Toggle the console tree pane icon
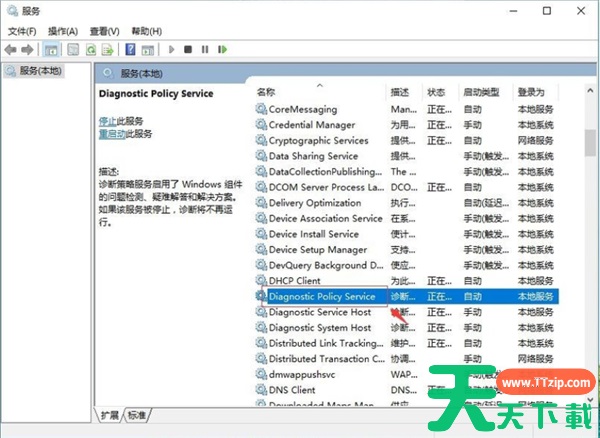The height and width of the screenshot is (438, 600). click(51, 49)
